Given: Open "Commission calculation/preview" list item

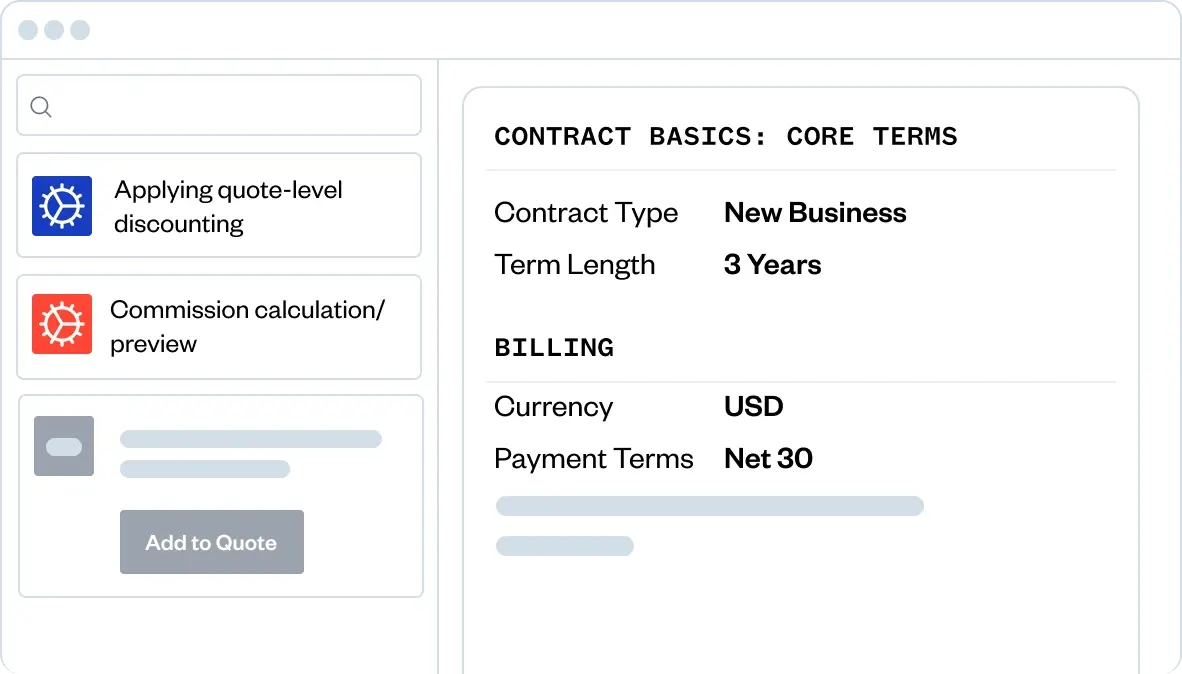Looking at the screenshot, I should click(247, 326).
